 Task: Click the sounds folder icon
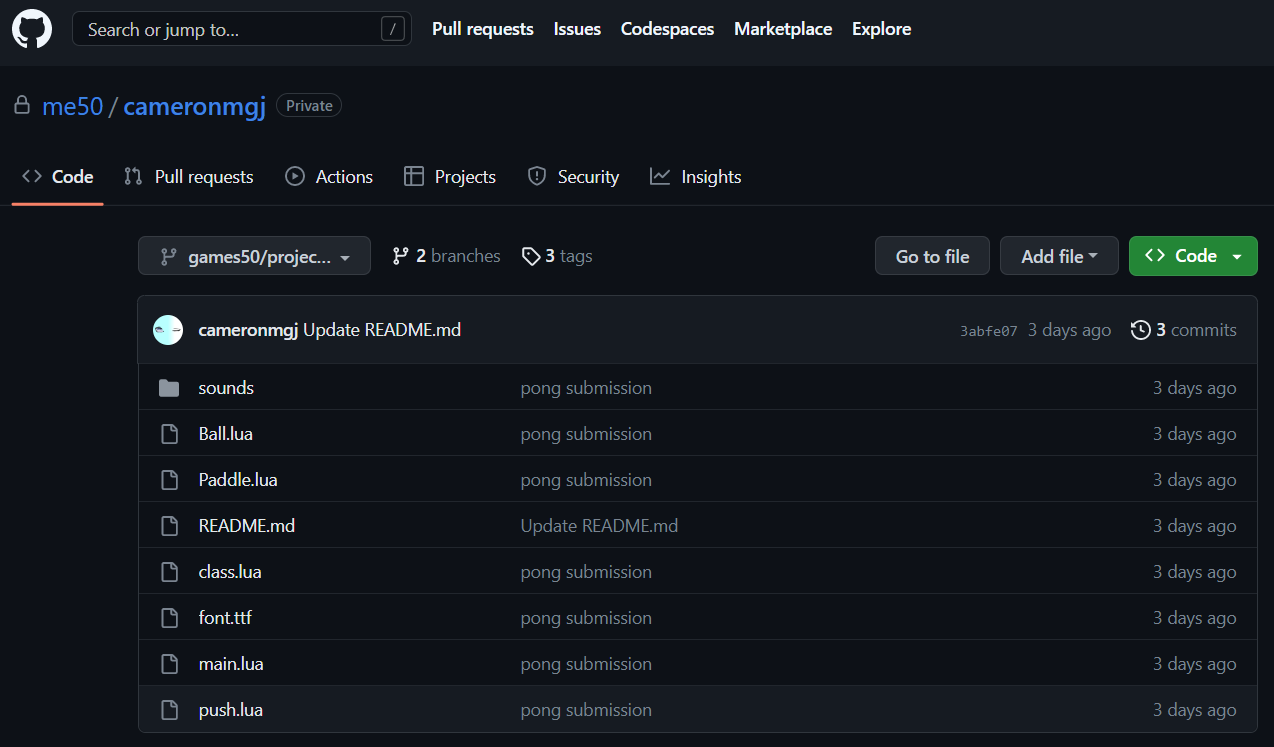click(169, 388)
